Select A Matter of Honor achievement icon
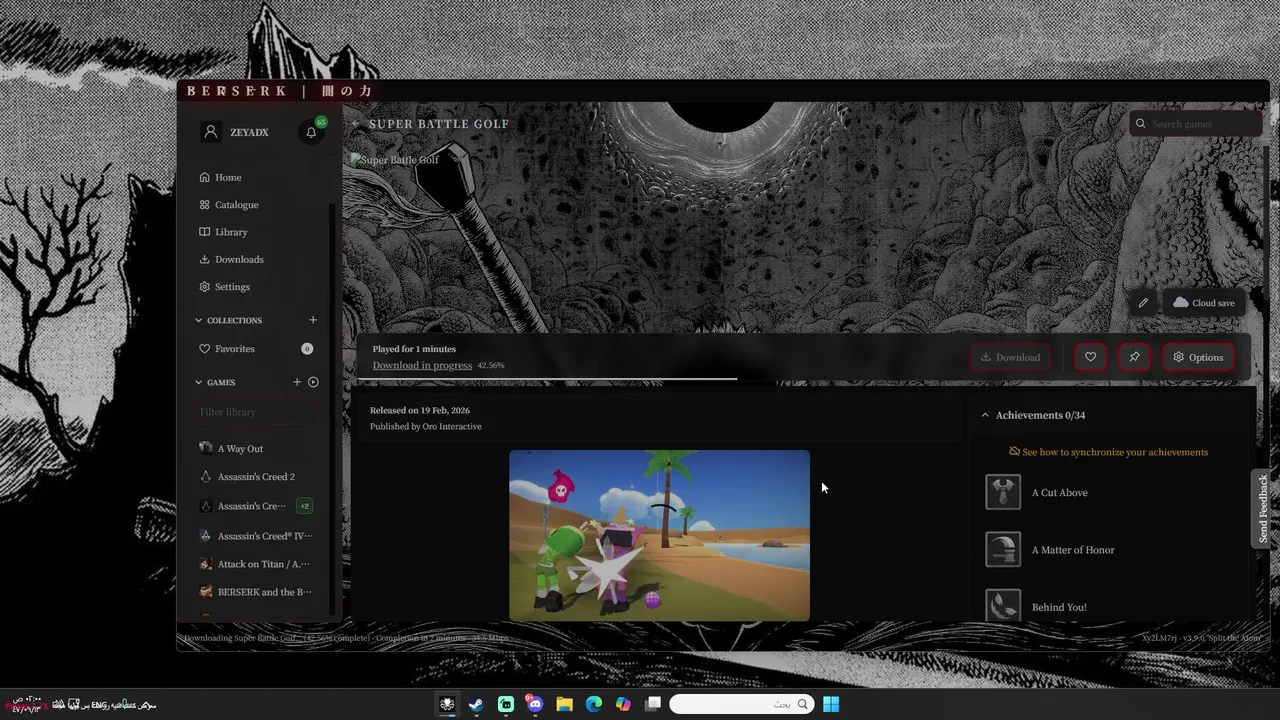The image size is (1280, 720). pyautogui.click(x=1003, y=550)
